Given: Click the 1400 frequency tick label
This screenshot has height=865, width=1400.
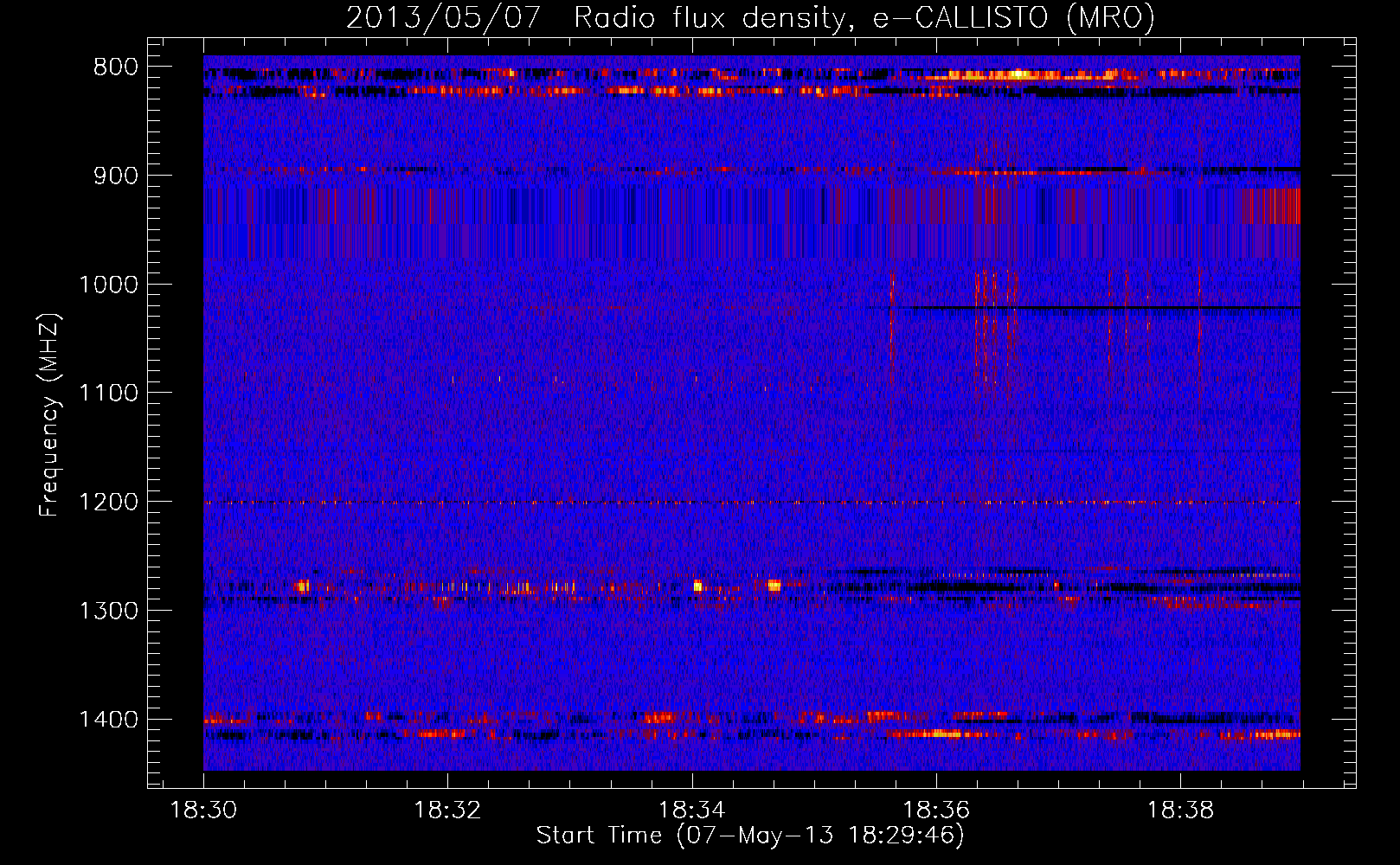Looking at the screenshot, I should (x=108, y=720).
